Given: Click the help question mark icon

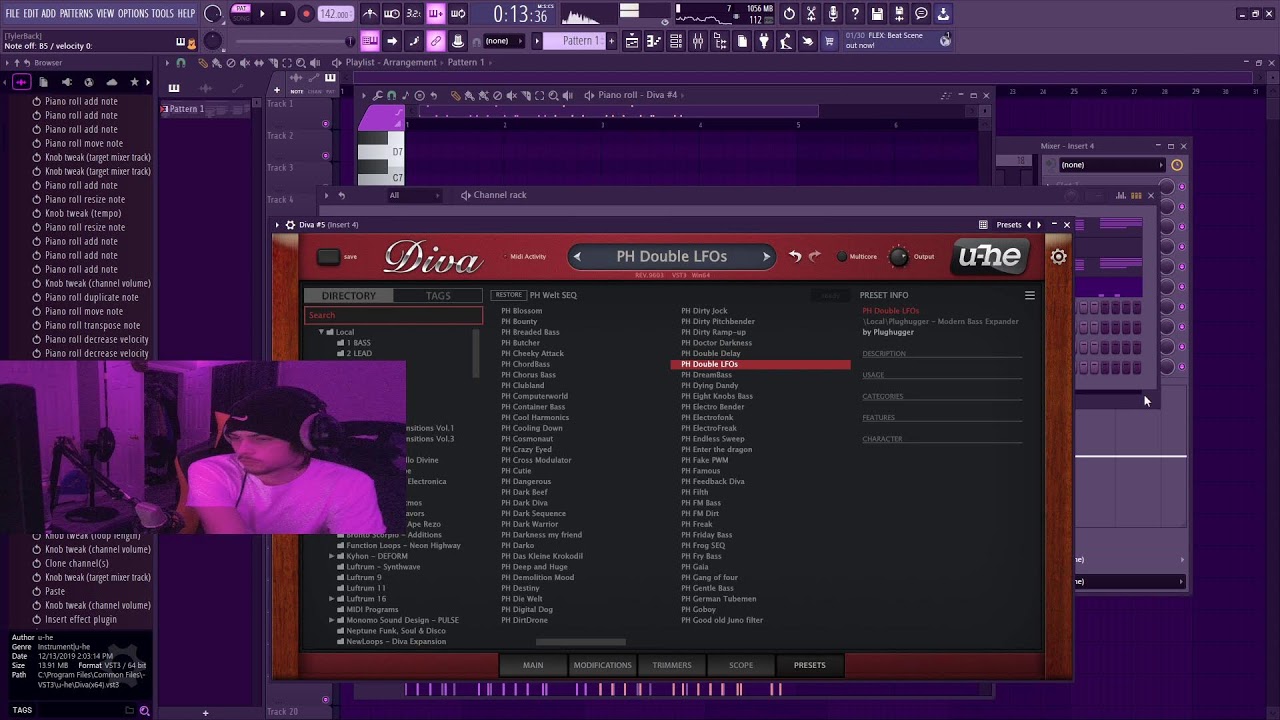Looking at the screenshot, I should 855,14.
